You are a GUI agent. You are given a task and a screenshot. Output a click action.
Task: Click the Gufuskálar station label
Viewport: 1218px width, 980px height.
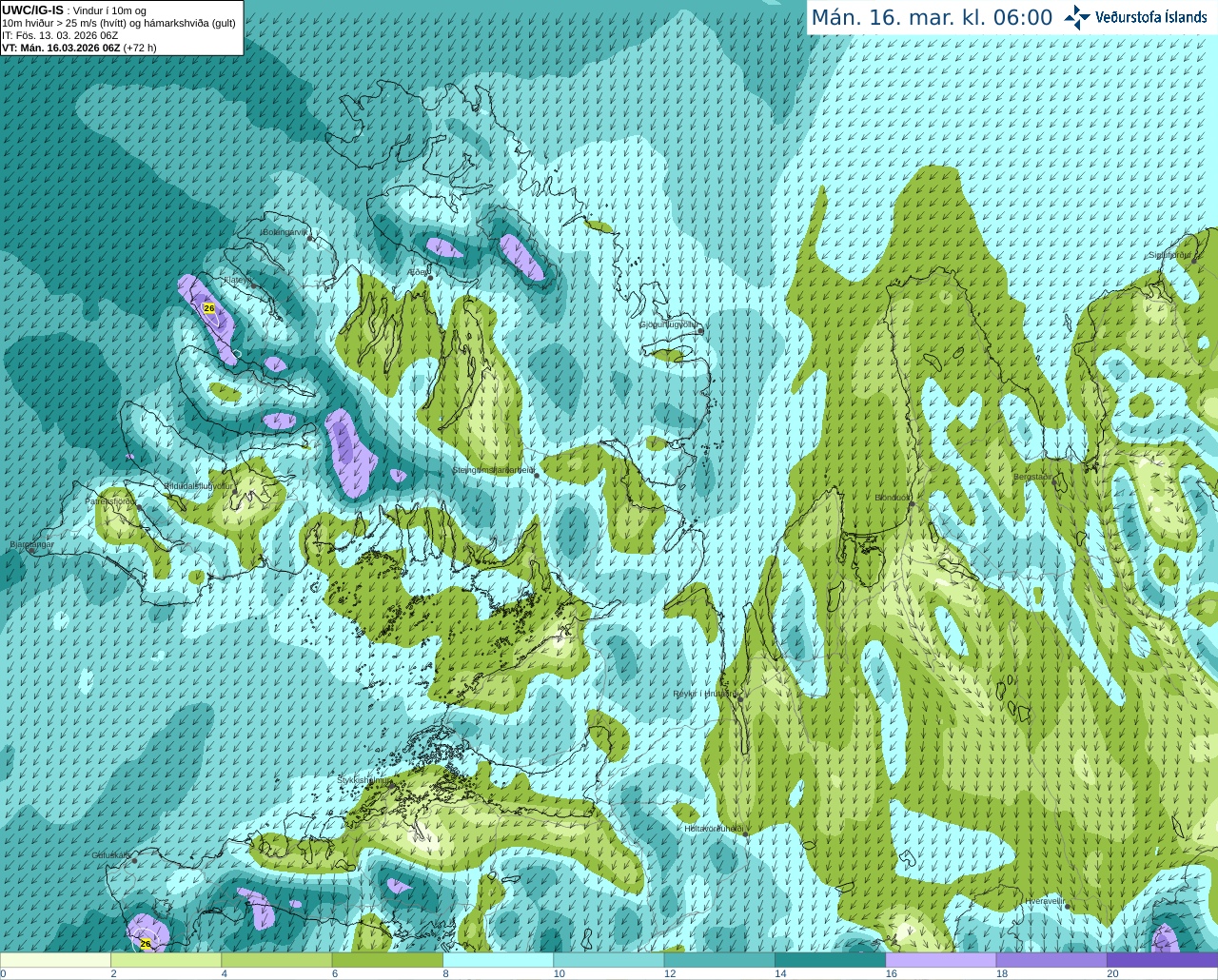pyautogui.click(x=111, y=855)
